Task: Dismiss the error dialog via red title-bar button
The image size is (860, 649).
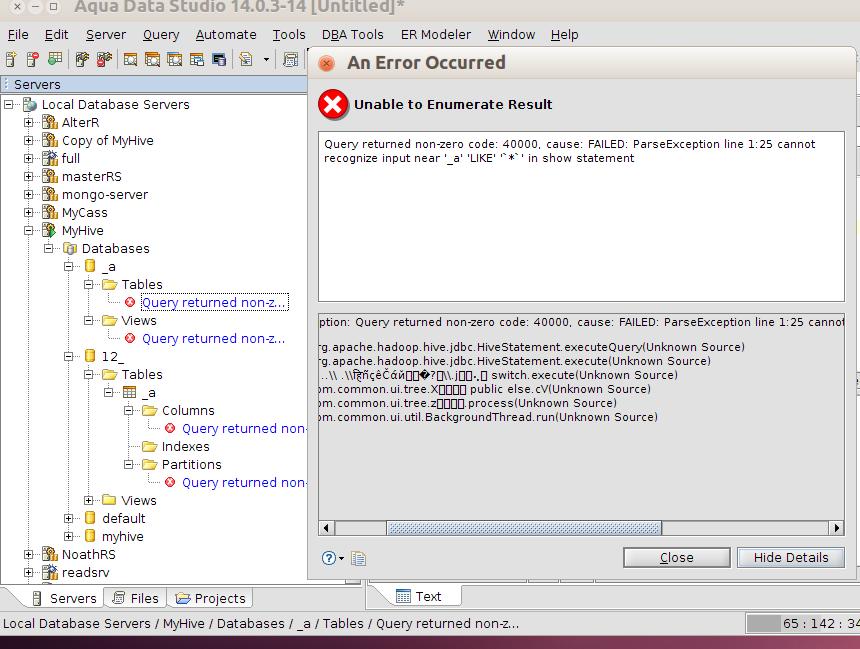Action: click(x=326, y=63)
